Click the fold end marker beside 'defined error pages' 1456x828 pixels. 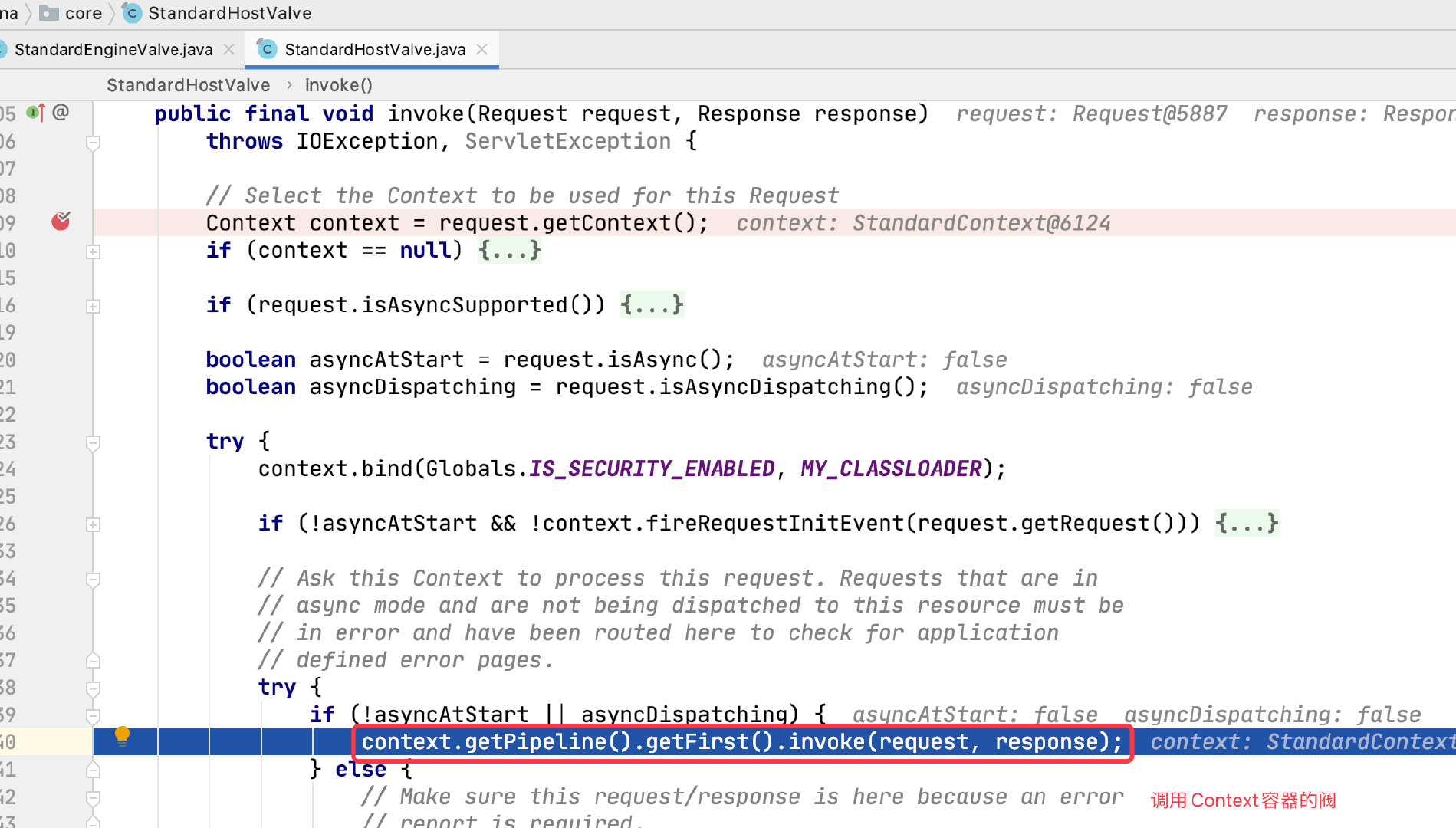click(93, 661)
